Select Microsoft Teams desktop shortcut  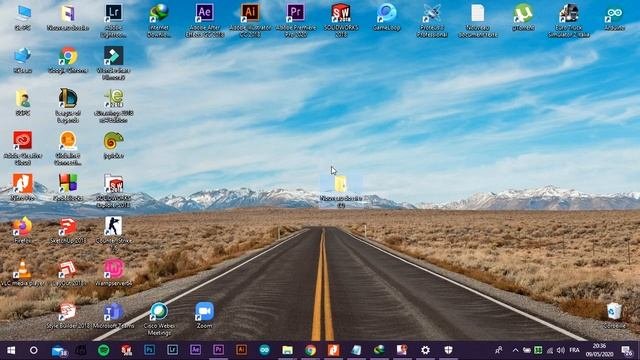pos(113,316)
